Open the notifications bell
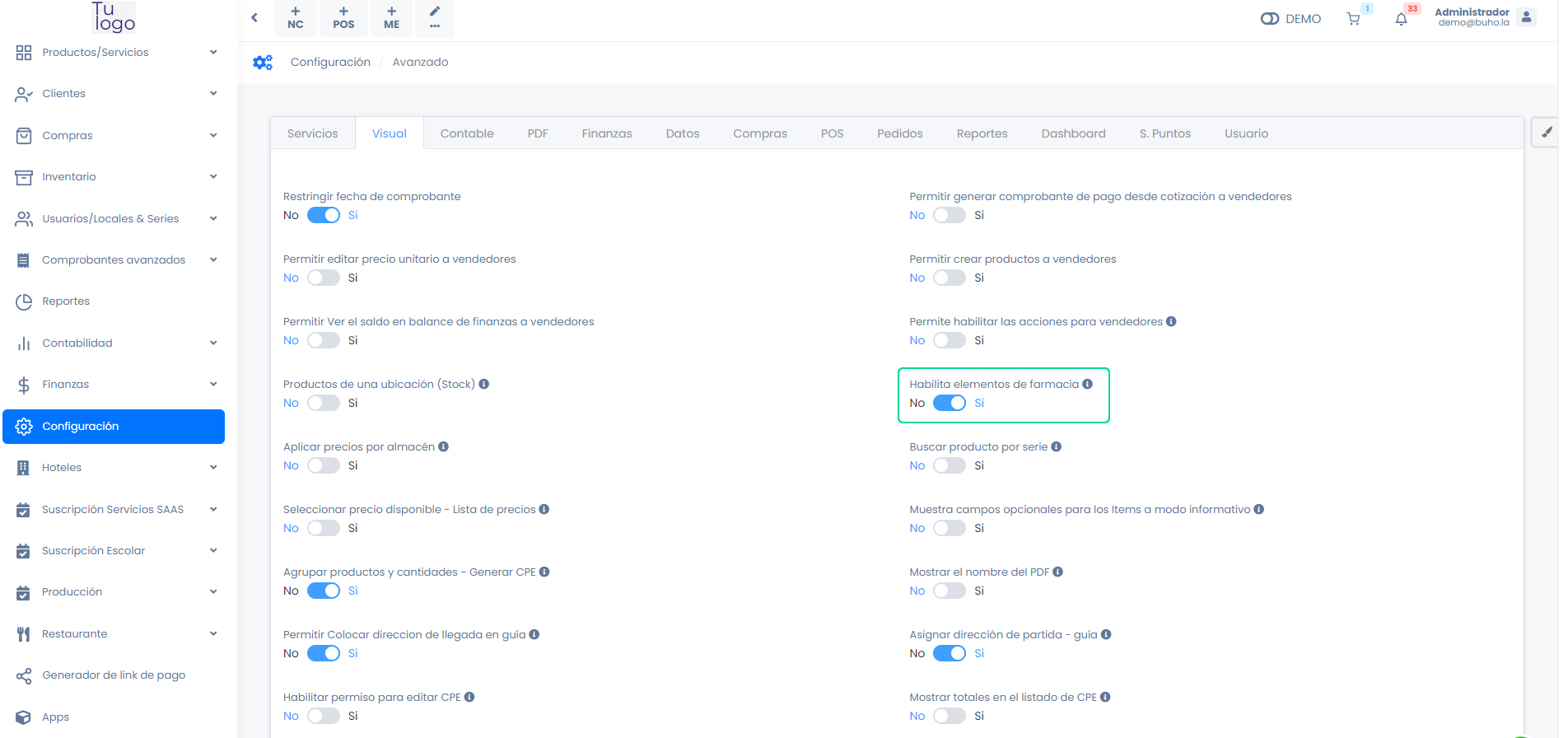Image resolution: width=1568 pixels, height=738 pixels. point(1401,19)
